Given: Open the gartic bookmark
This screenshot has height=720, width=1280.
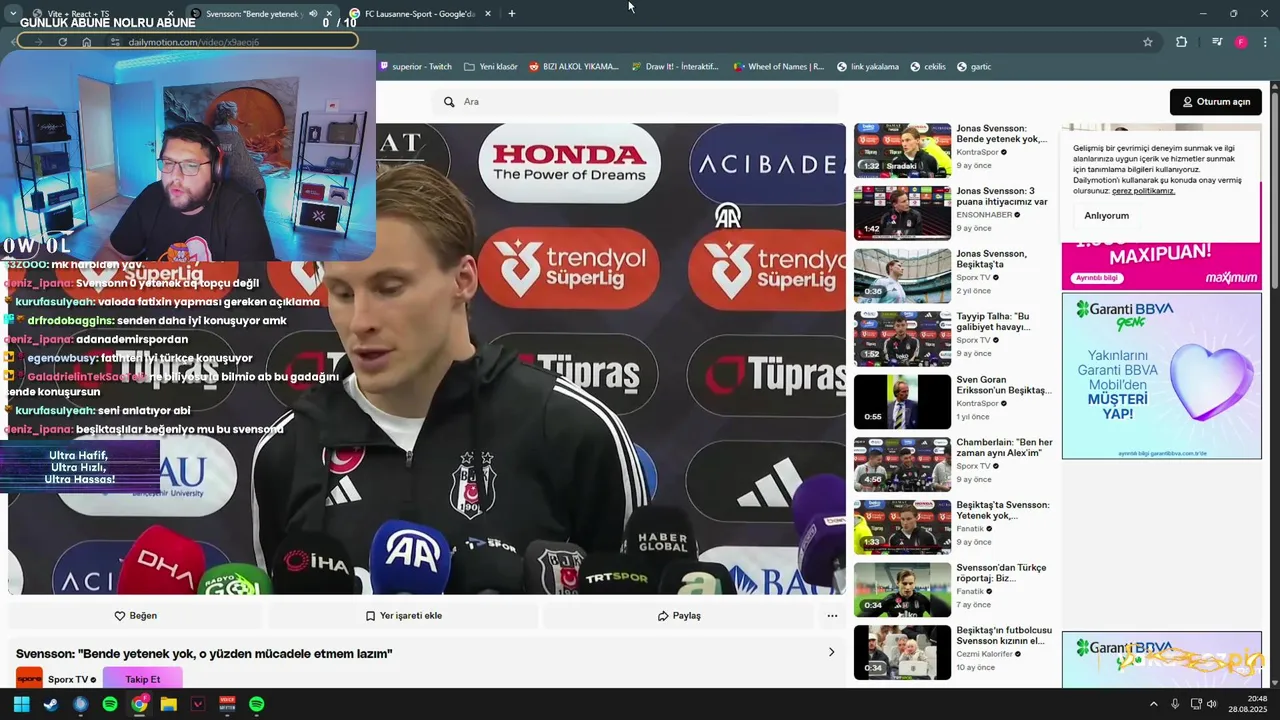Looking at the screenshot, I should click(974, 67).
